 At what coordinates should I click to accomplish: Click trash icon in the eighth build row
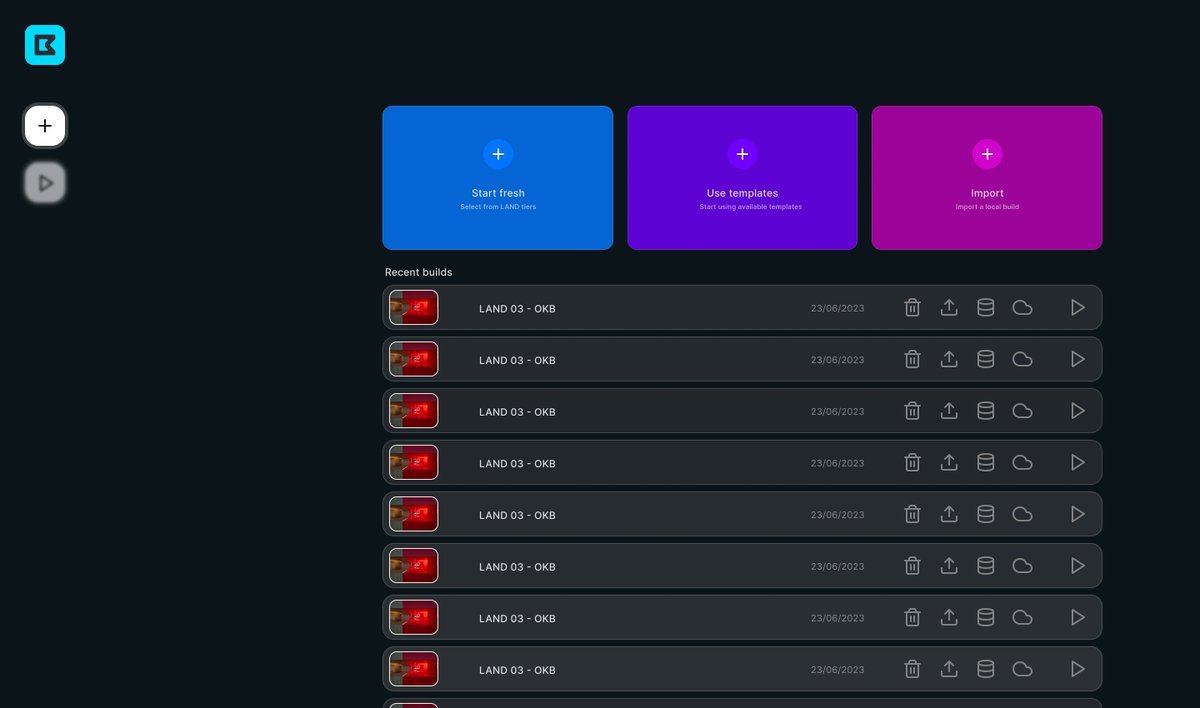click(912, 669)
